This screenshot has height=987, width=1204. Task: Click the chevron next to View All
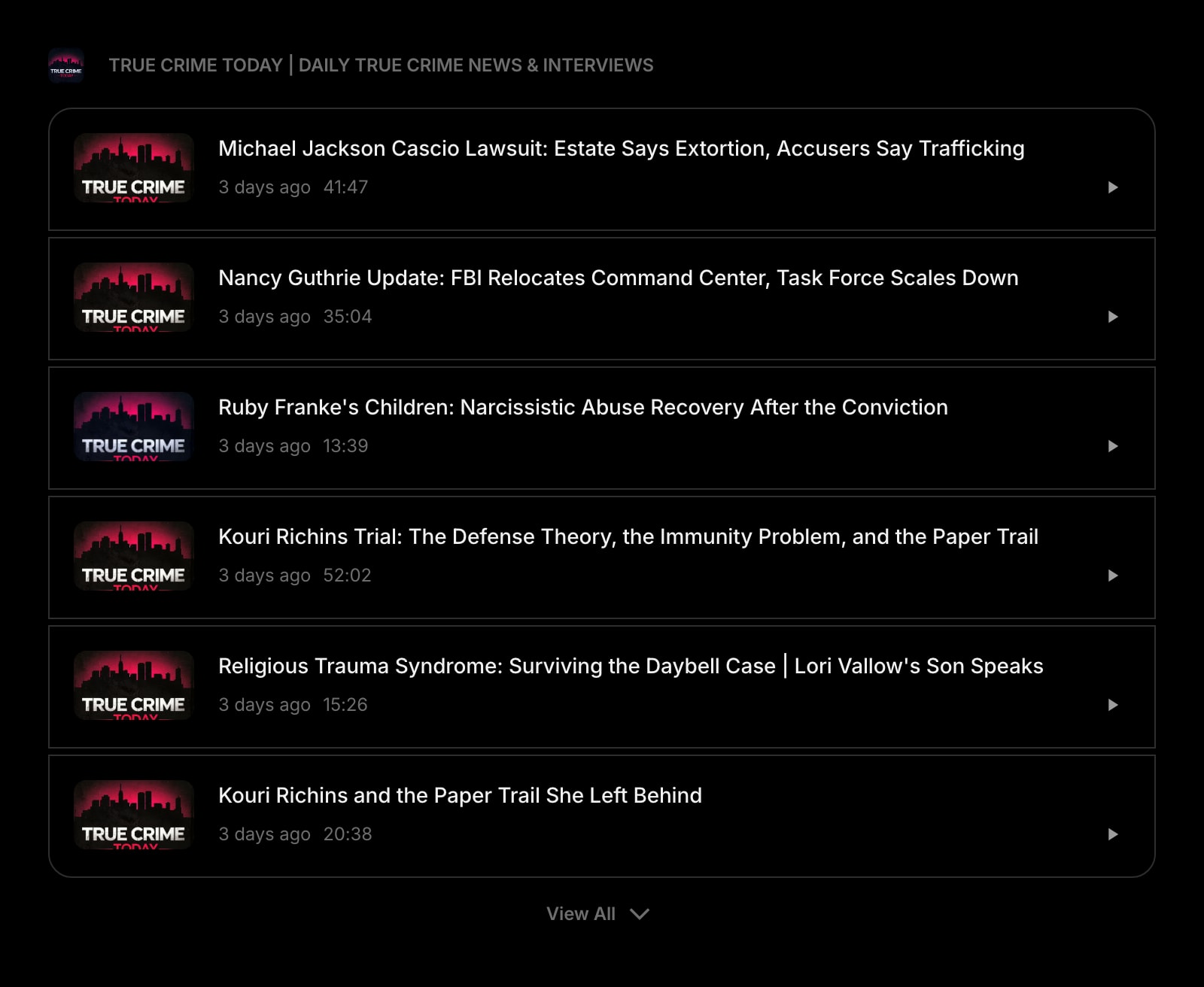[x=640, y=914]
